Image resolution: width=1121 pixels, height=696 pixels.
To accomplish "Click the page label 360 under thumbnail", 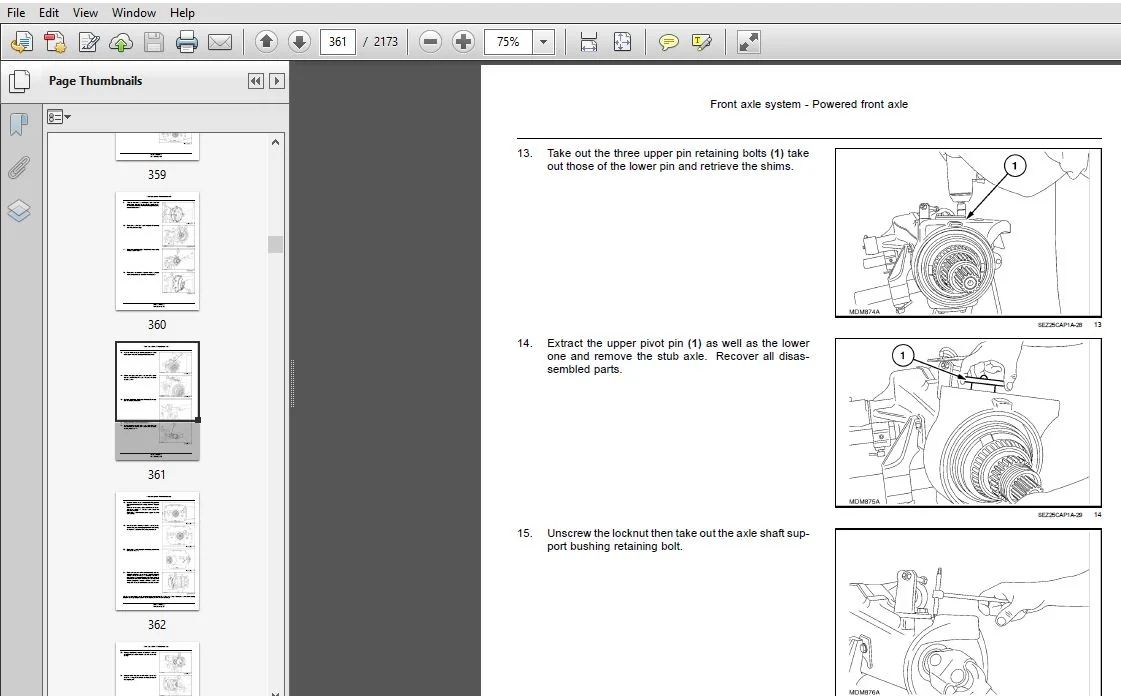I will pyautogui.click(x=157, y=324).
